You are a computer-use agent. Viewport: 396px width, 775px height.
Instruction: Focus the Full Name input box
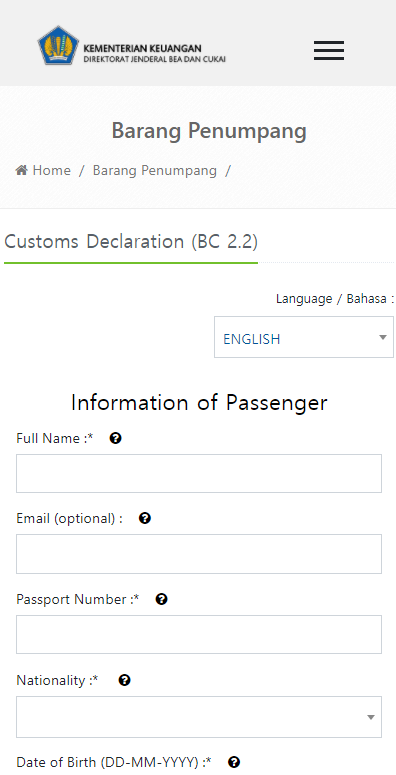[x=199, y=474]
